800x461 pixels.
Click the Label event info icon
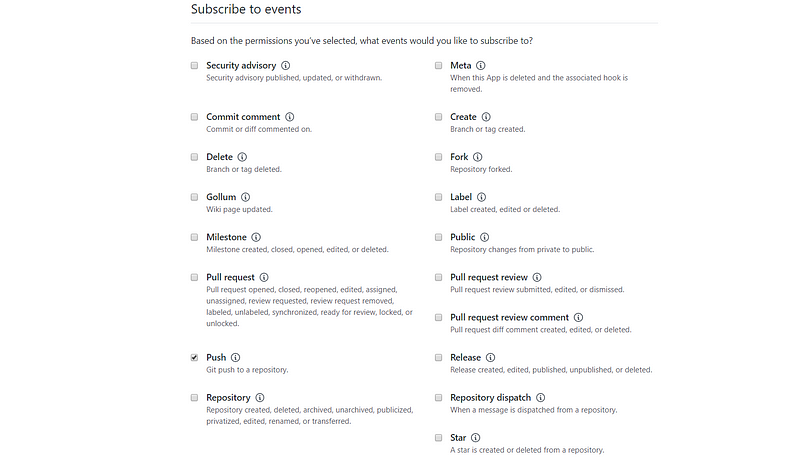click(x=482, y=197)
